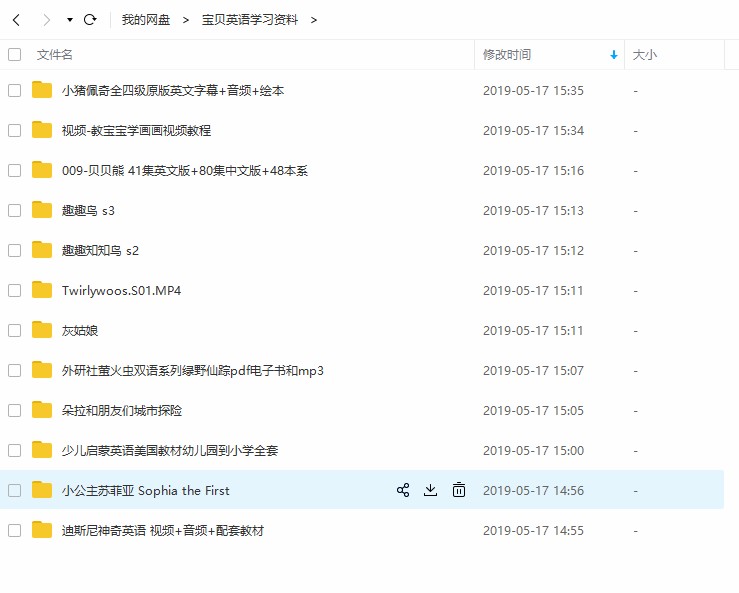Toggle the blue sort direction arrow

tap(614, 55)
